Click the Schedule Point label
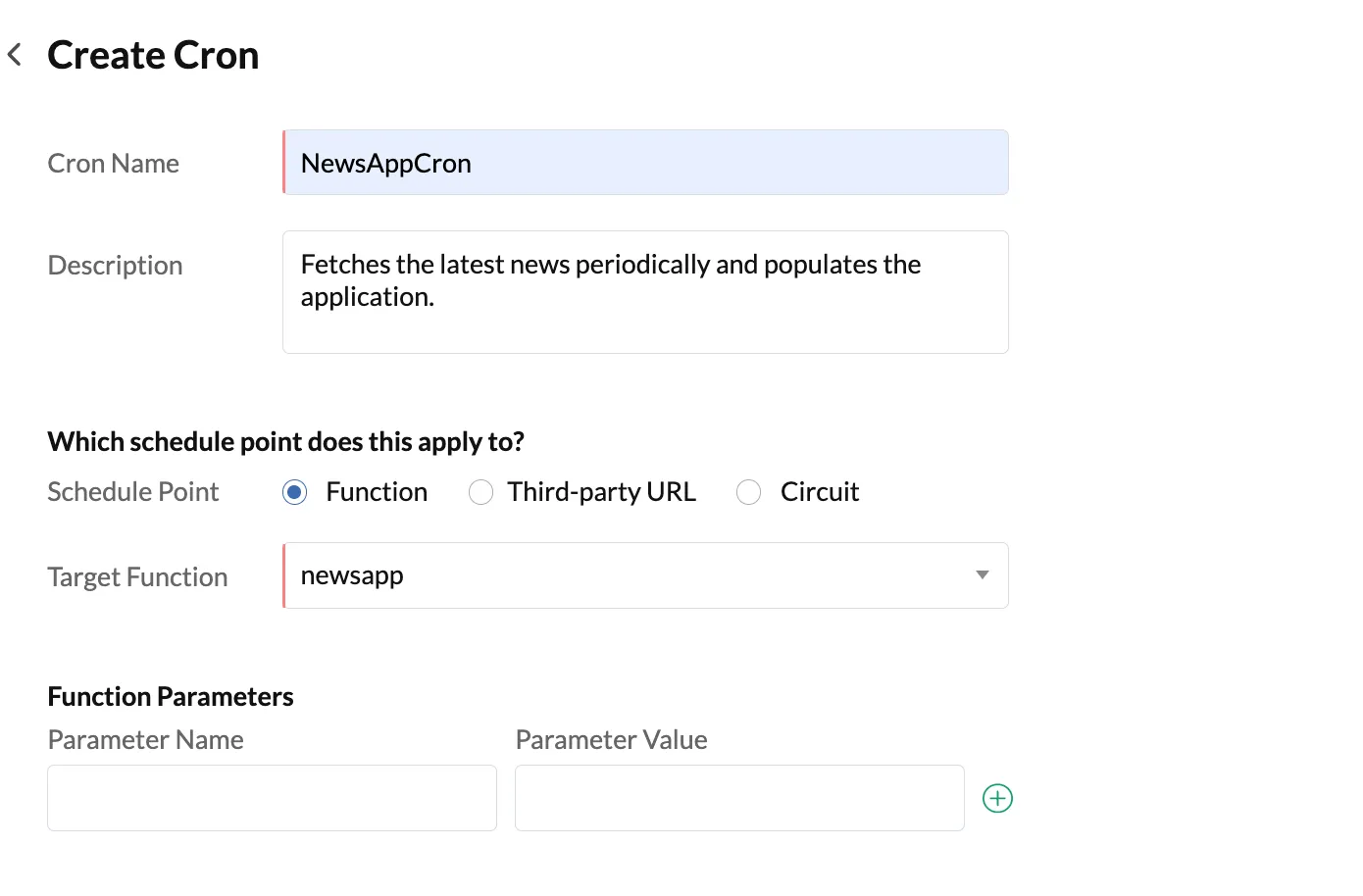Viewport: 1363px width, 896px height. [132, 492]
